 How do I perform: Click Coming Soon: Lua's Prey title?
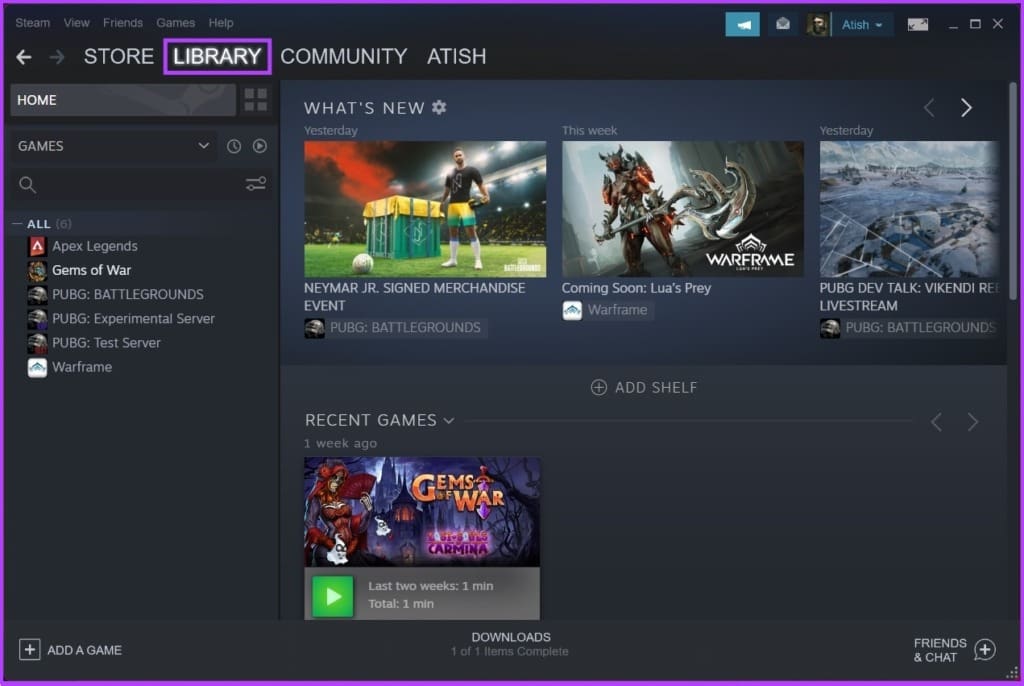click(636, 288)
